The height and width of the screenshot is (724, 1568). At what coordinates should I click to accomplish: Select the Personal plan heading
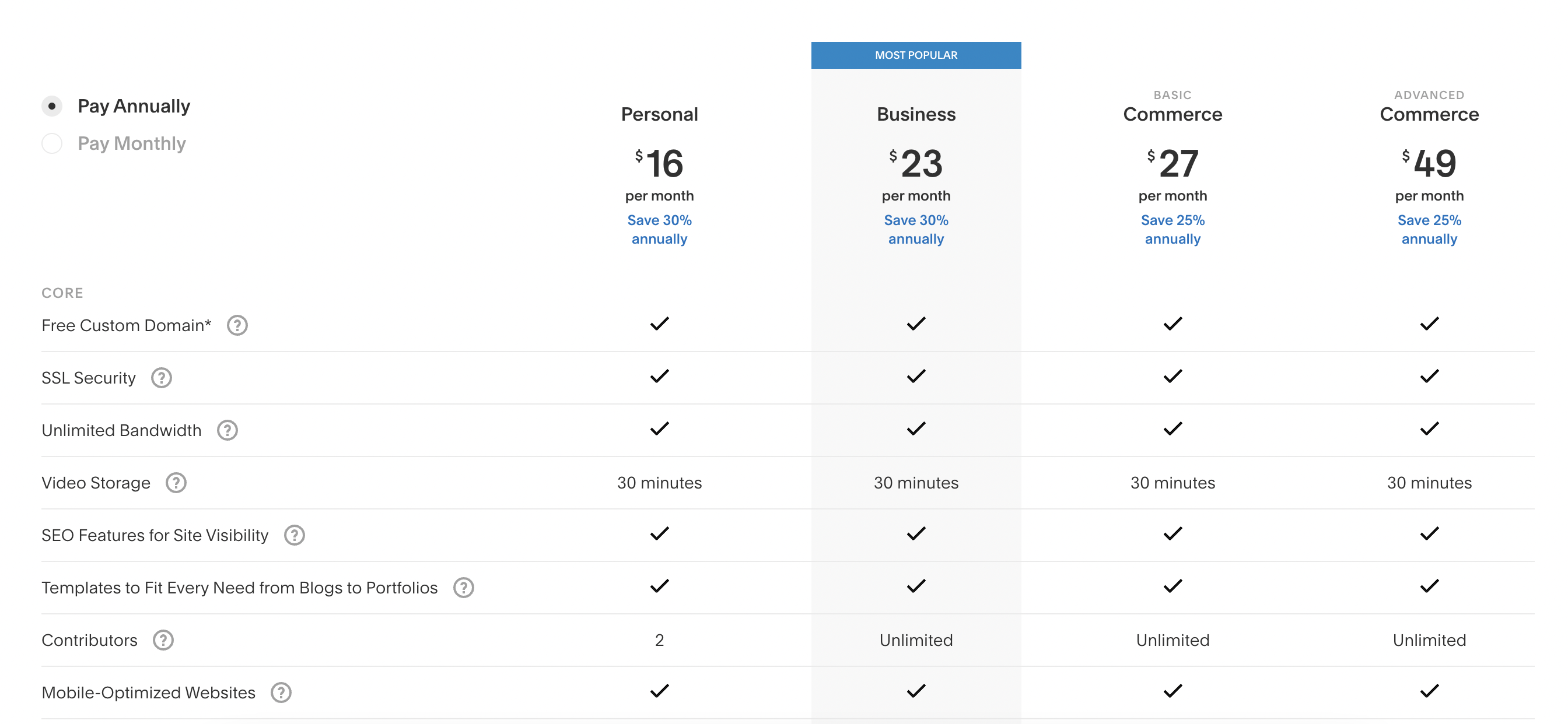coord(659,114)
